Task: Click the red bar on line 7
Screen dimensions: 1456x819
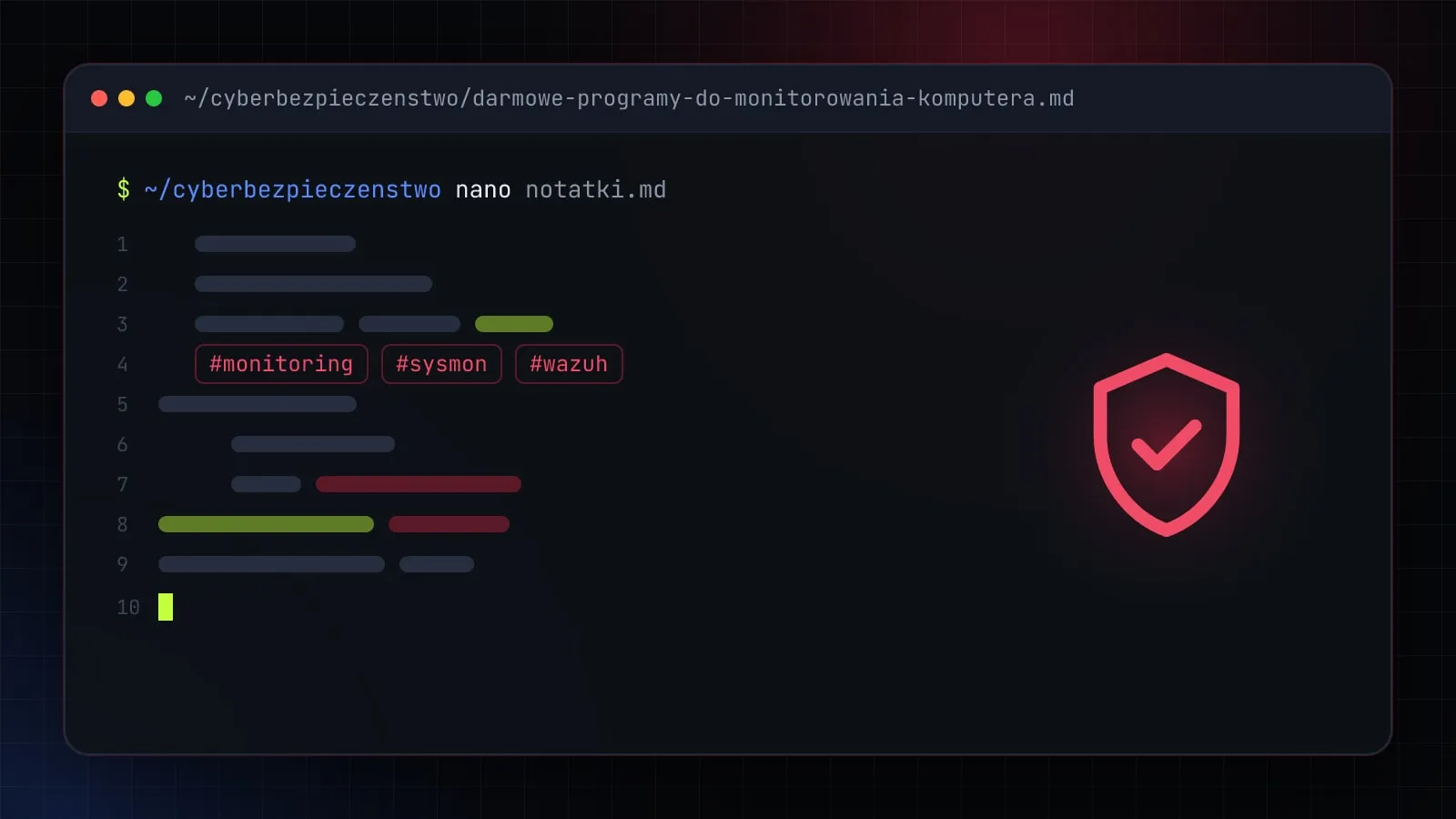Action: (x=419, y=484)
